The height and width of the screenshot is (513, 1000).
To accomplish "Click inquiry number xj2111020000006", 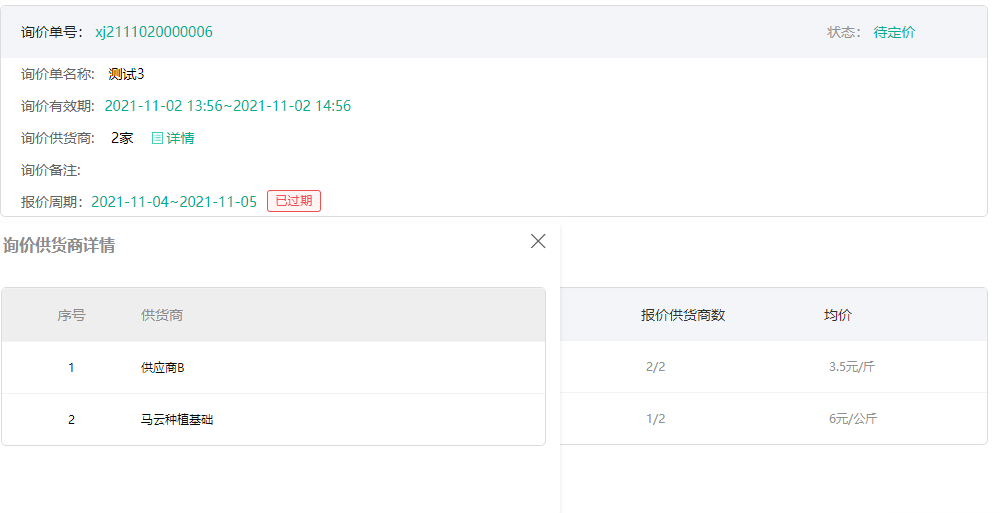I will tap(154, 32).
